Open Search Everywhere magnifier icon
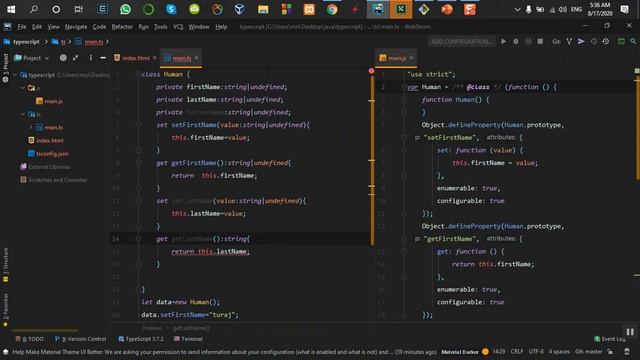This screenshot has height=360, width=640. coord(633,42)
